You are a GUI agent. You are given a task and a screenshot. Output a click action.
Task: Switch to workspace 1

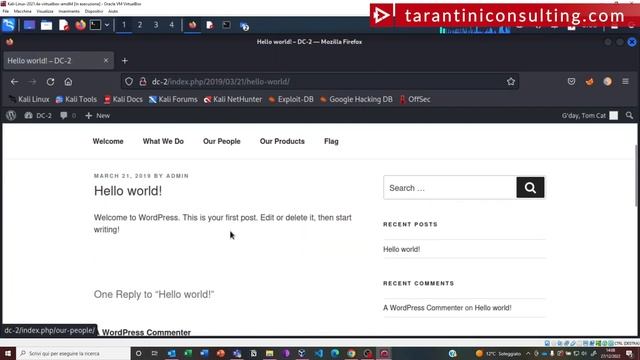[124, 25]
